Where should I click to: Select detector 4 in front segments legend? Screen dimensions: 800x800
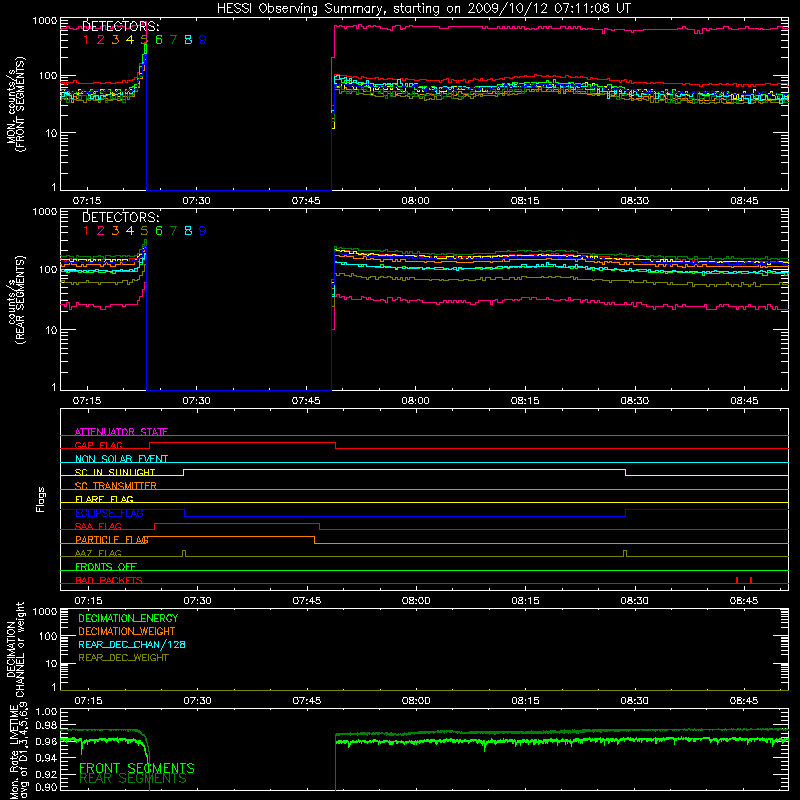pyautogui.click(x=130, y=40)
